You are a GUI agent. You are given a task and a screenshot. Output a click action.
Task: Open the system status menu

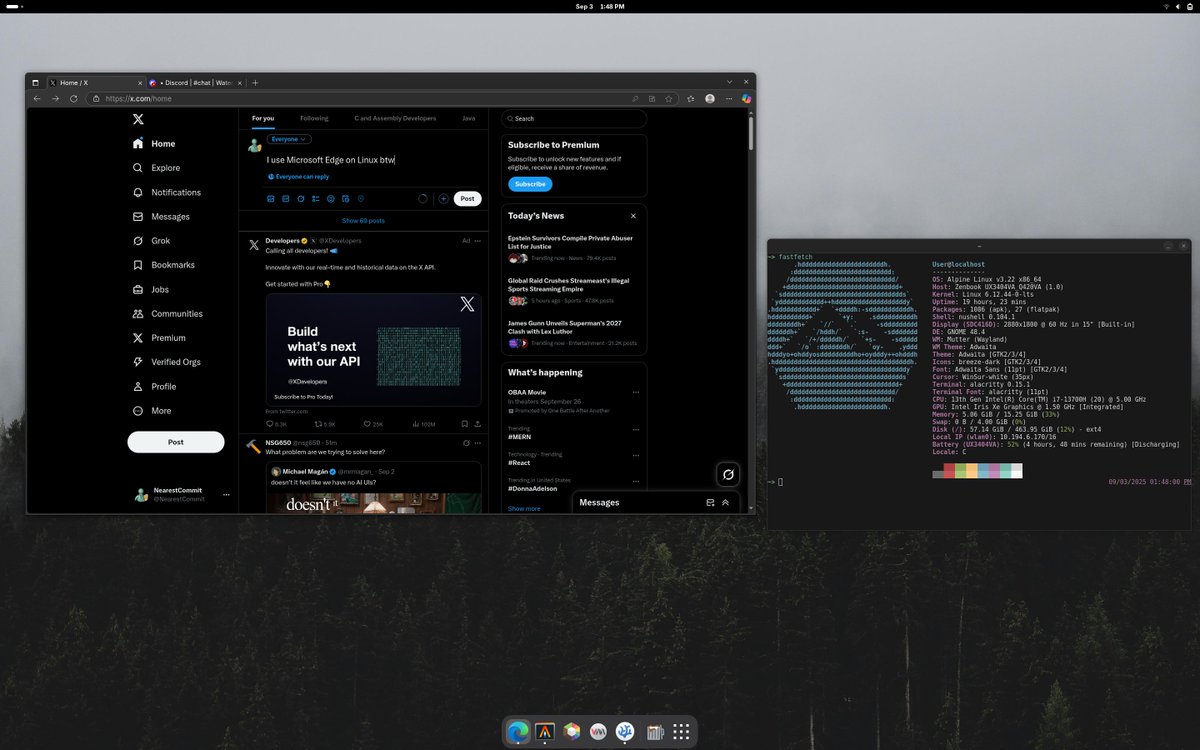(1178, 6)
